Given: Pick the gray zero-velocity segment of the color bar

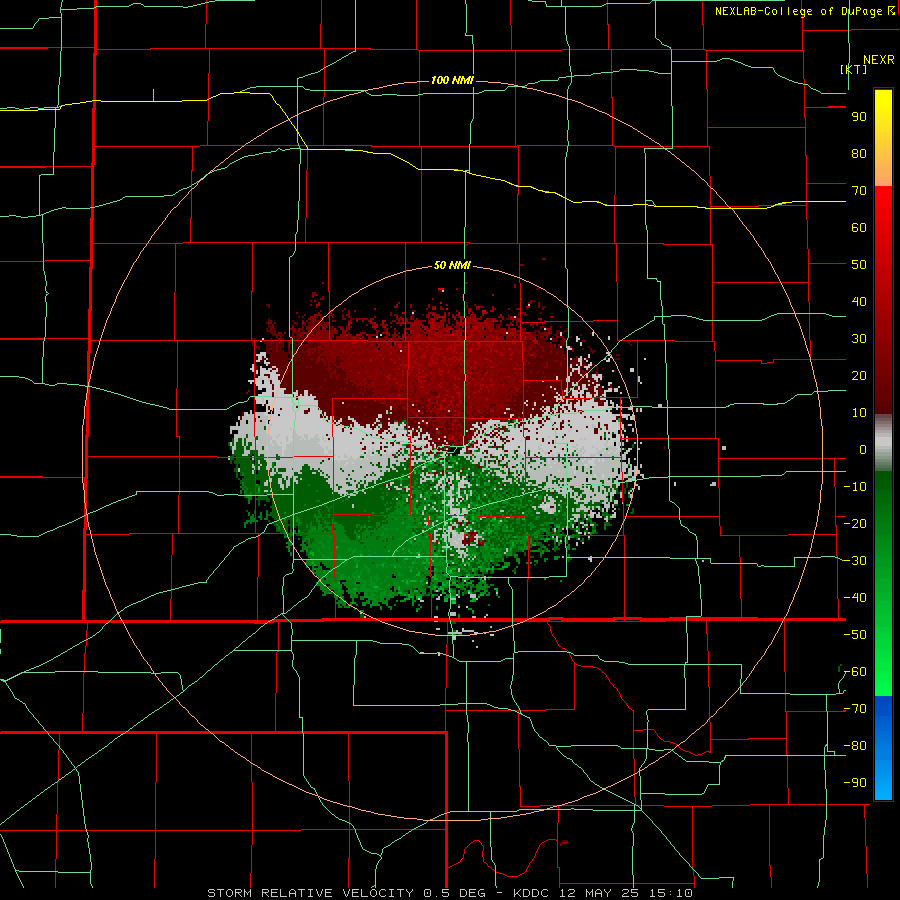Looking at the screenshot, I should click(x=883, y=445).
